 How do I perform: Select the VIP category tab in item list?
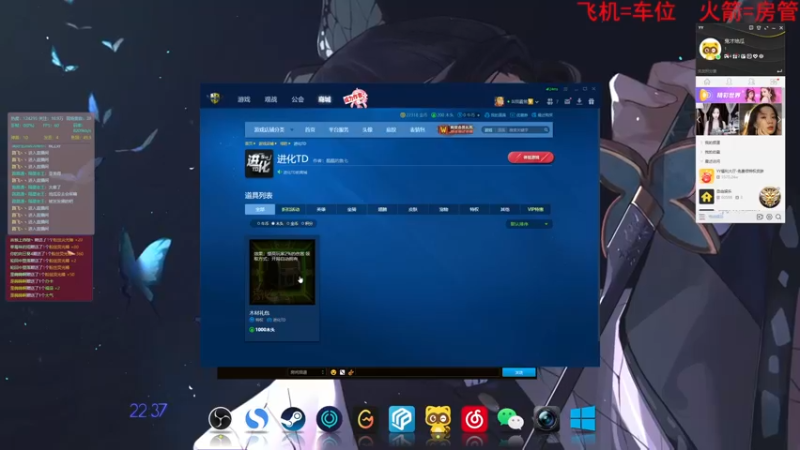[535, 209]
